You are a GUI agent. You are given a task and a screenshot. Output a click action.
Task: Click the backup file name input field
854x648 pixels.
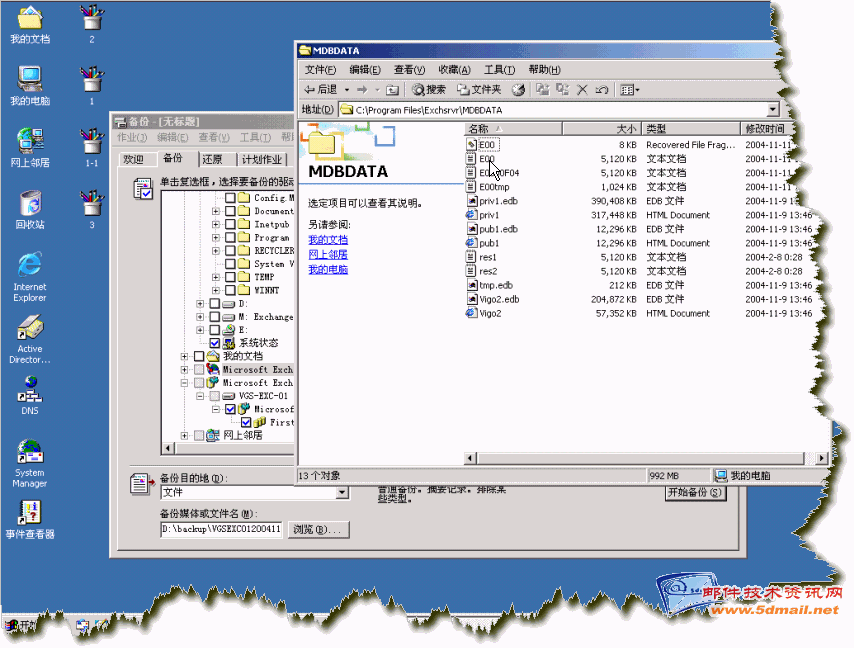(x=221, y=529)
